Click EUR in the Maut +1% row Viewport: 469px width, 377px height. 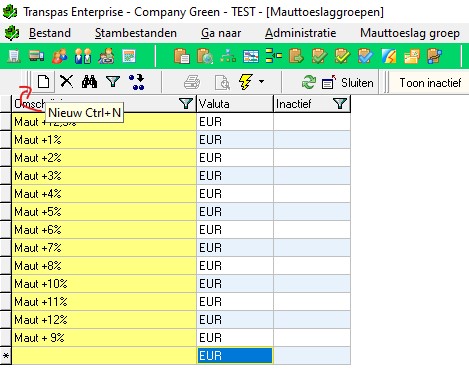pyautogui.click(x=235, y=140)
